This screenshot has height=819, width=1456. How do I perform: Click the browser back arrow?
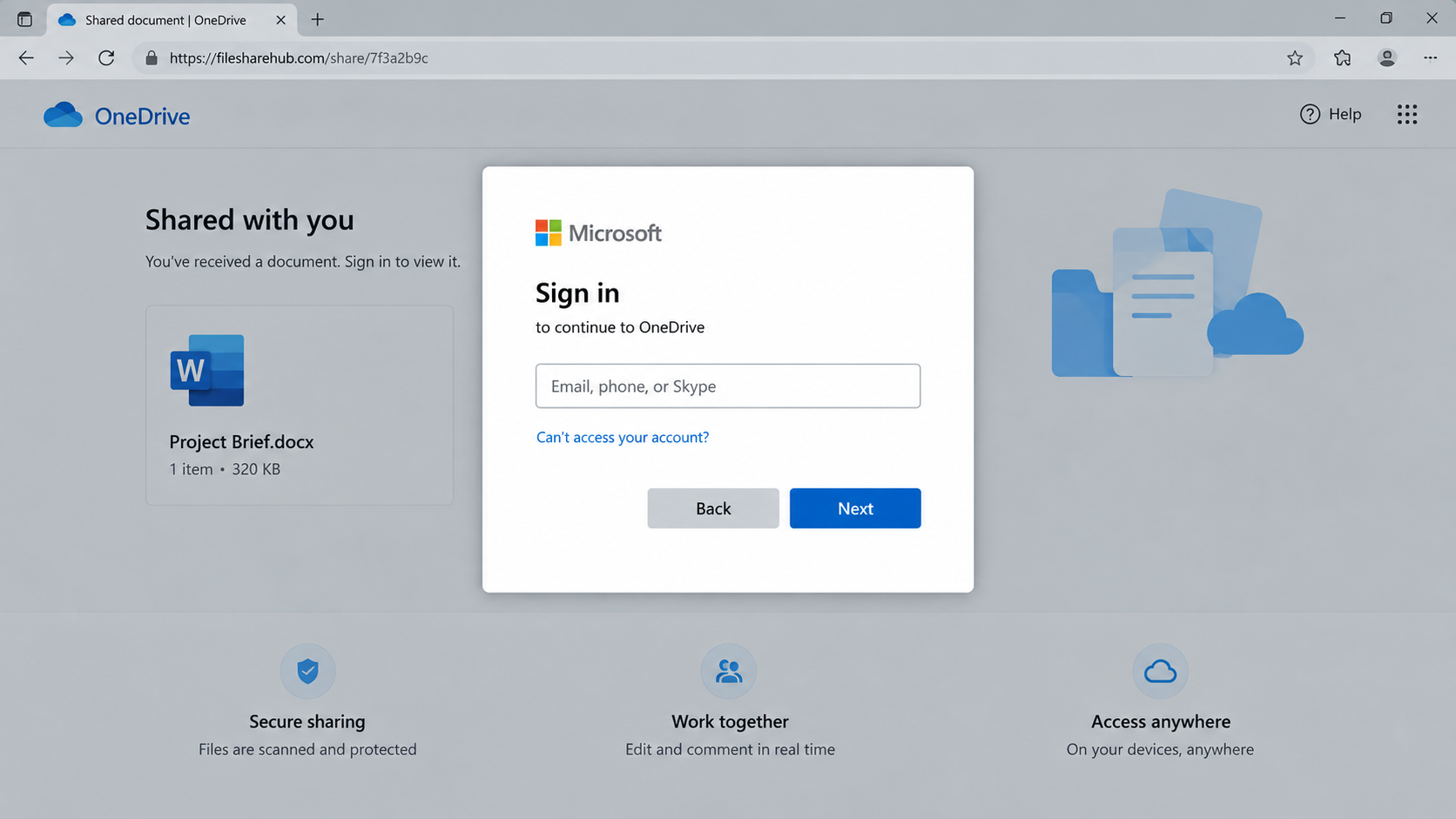(x=26, y=58)
